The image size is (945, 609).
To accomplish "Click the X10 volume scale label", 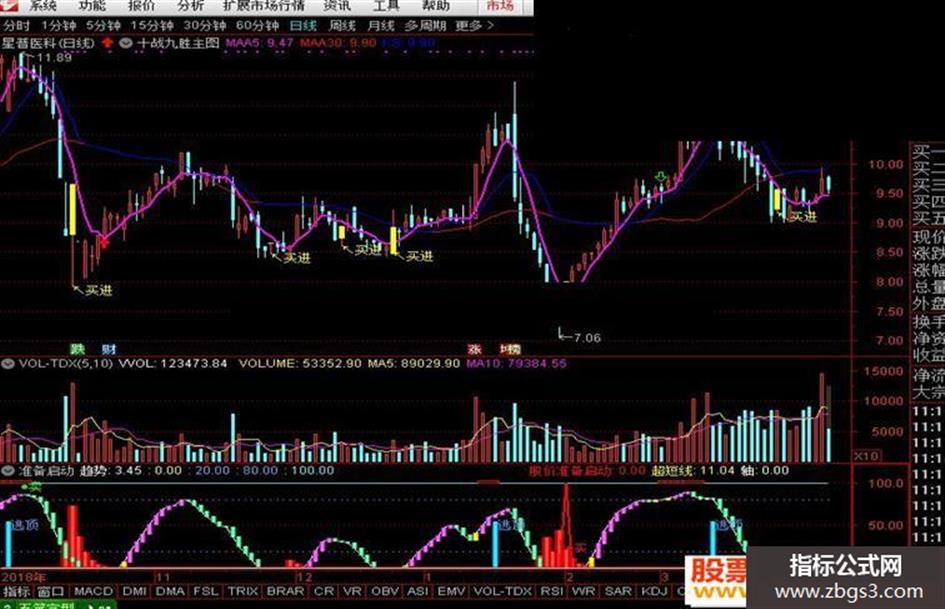I will (865, 456).
